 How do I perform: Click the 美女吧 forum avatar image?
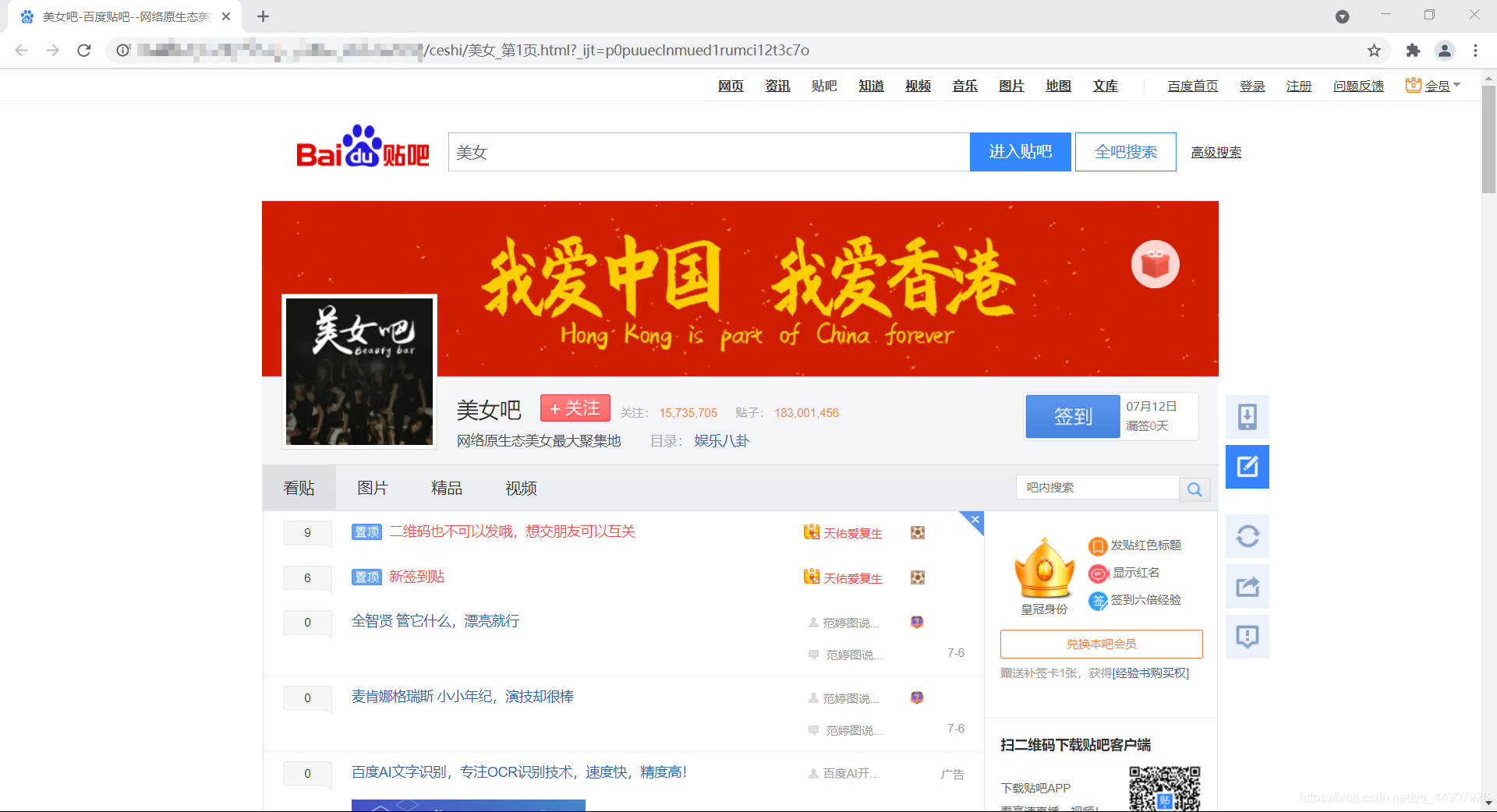[359, 372]
